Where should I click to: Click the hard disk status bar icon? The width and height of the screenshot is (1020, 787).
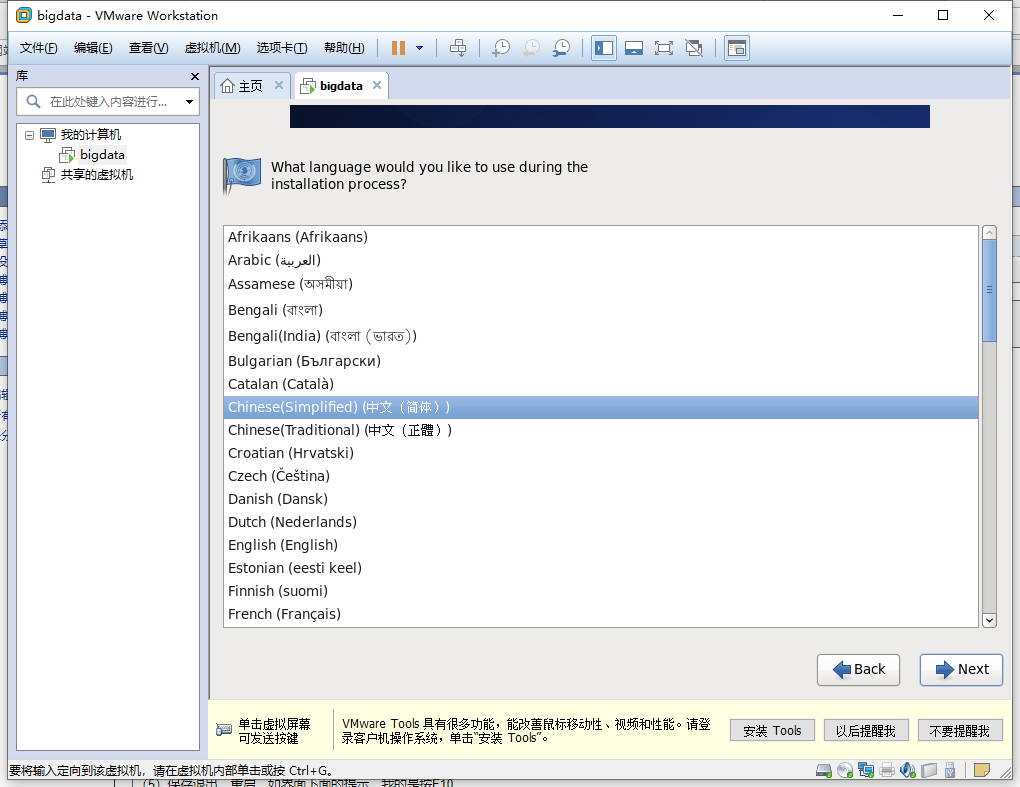coord(824,771)
